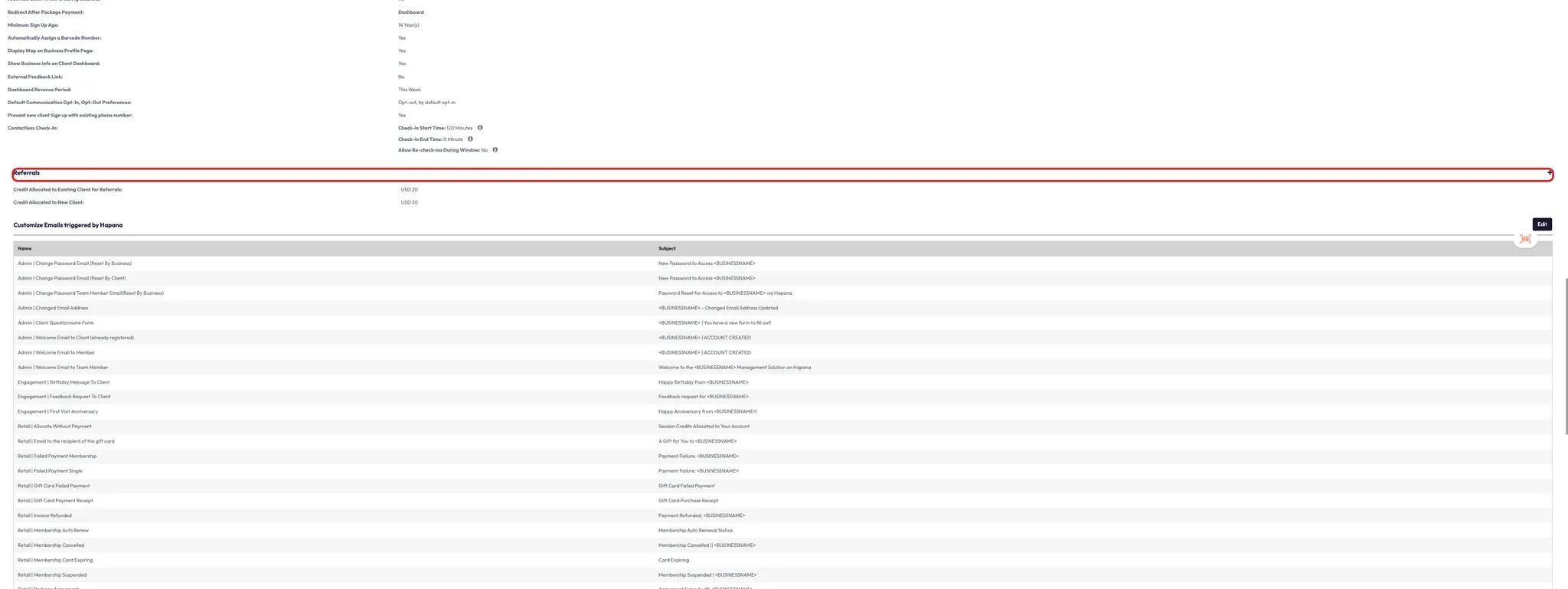Click the page's vertical scrollbar
This screenshot has height=589, width=1568.
pos(1566,356)
